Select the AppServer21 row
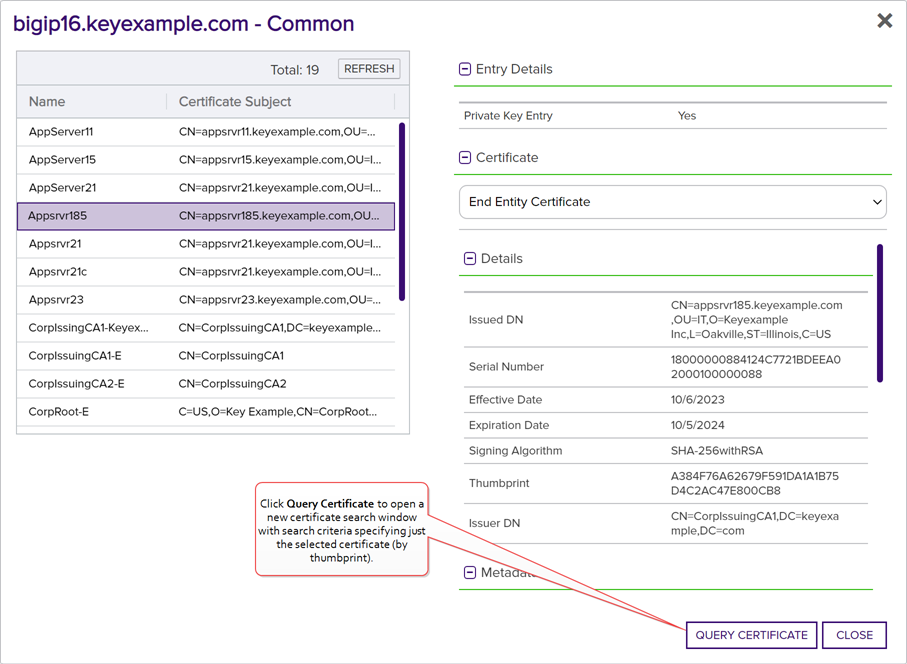Screen dimensions: 907x664 coord(206,188)
